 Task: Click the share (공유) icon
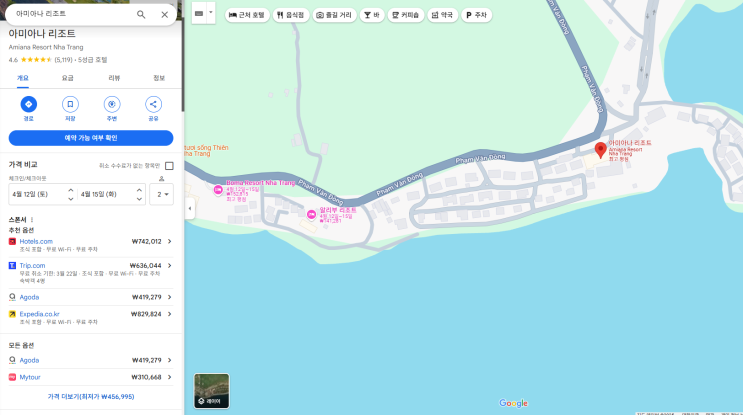[x=154, y=104]
